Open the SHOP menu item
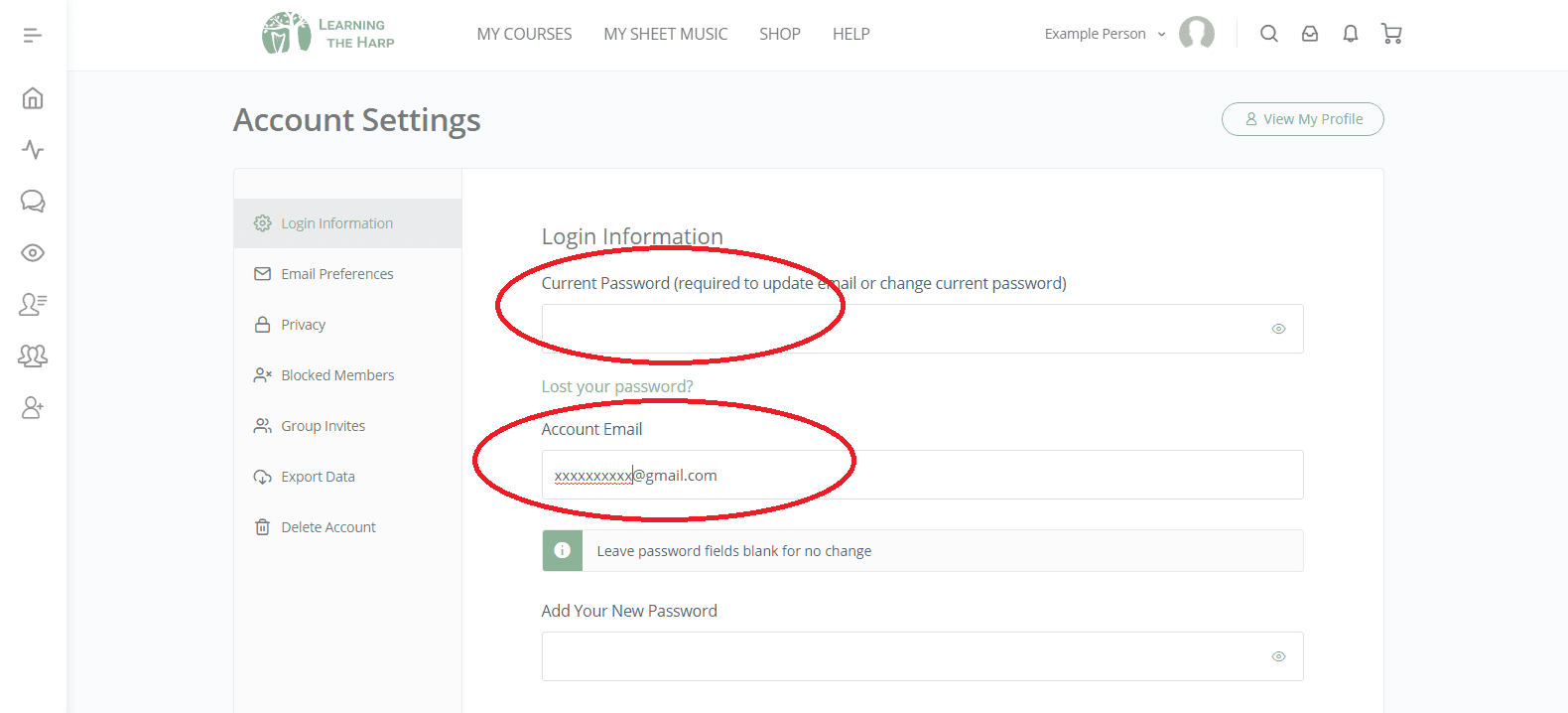Viewport: 1568px width, 713px height. 780,34
